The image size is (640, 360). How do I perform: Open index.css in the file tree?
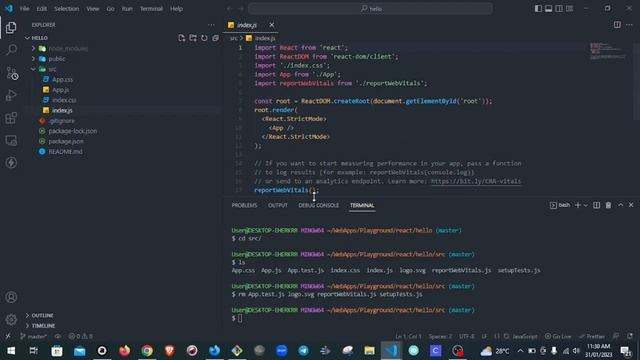64,100
